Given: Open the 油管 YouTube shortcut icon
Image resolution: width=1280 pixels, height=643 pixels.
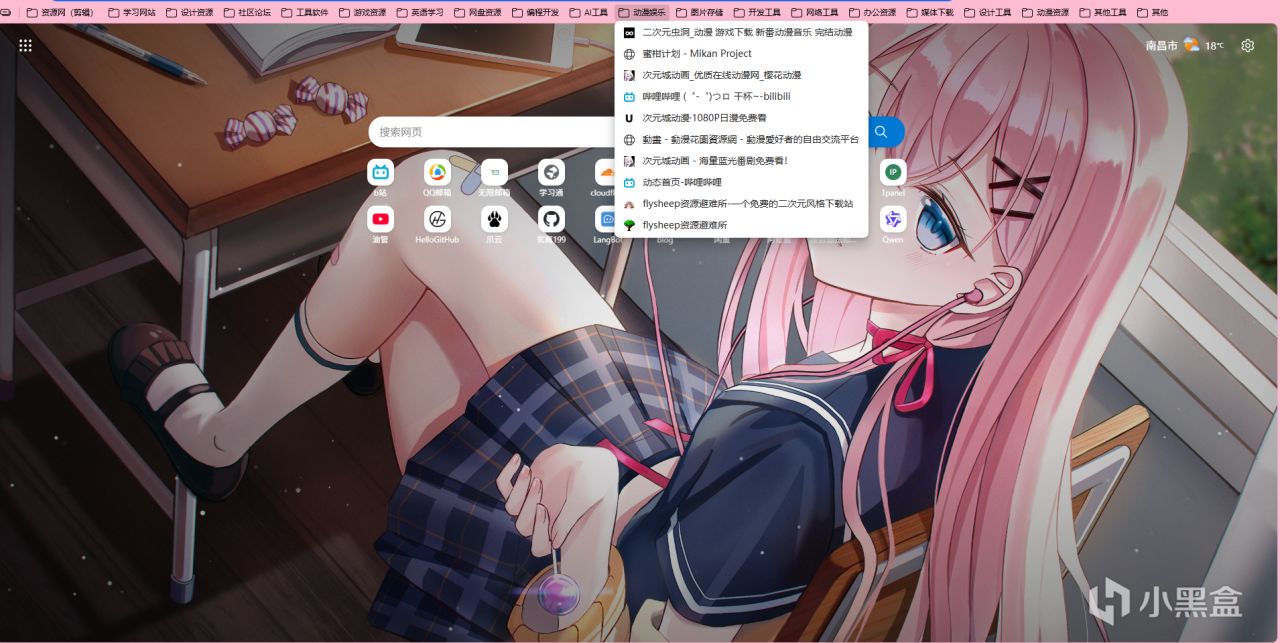Looking at the screenshot, I should (380, 219).
